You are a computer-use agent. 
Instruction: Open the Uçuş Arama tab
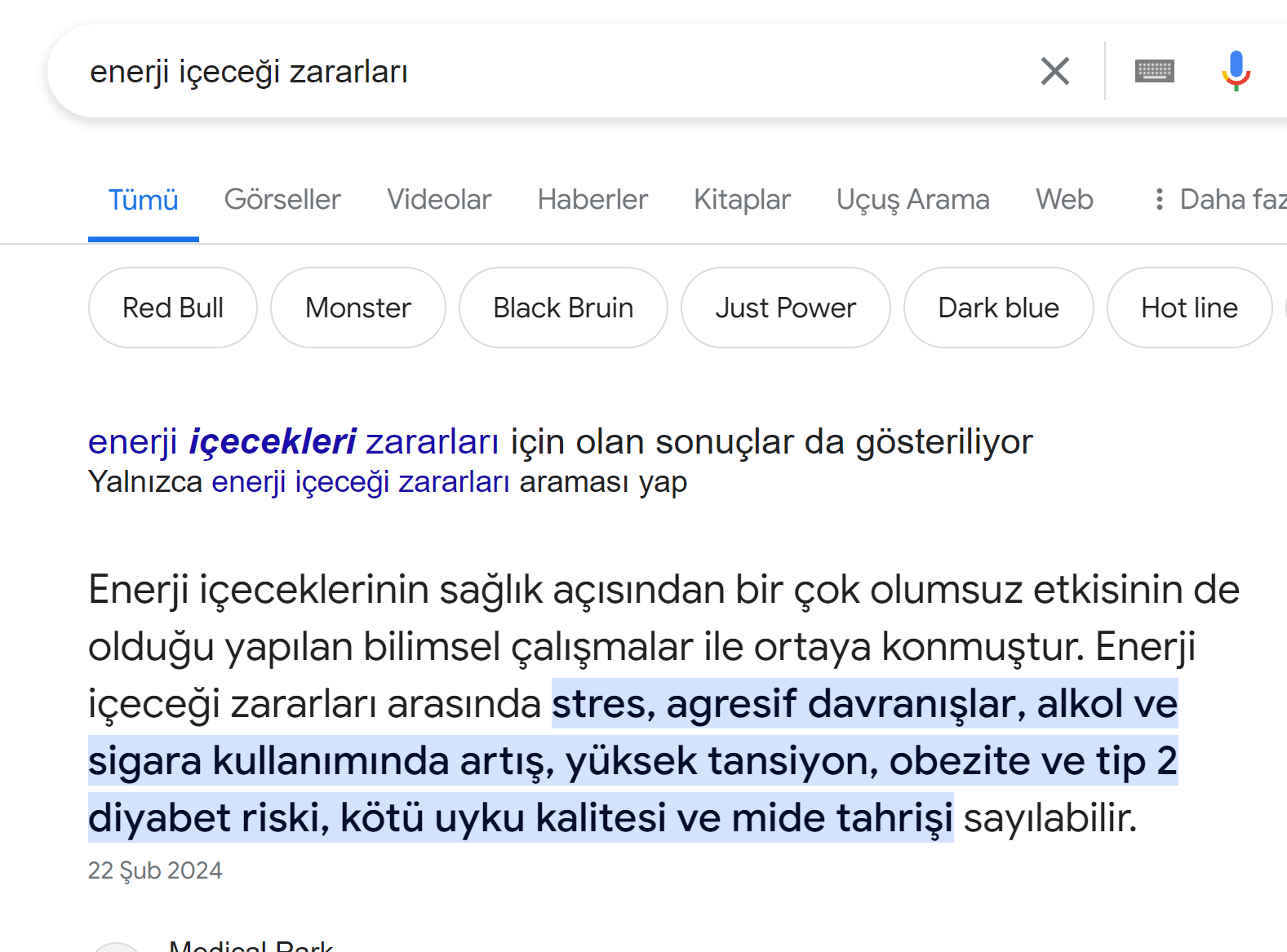click(x=912, y=199)
